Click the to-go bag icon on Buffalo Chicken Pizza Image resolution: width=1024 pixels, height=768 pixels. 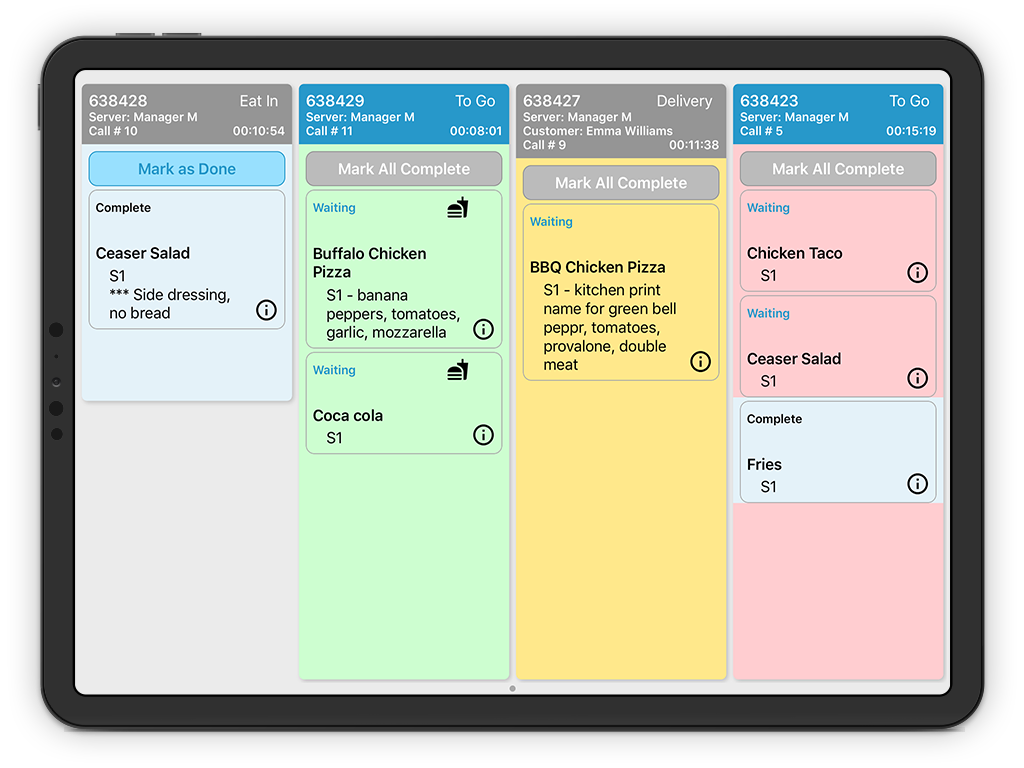point(457,207)
